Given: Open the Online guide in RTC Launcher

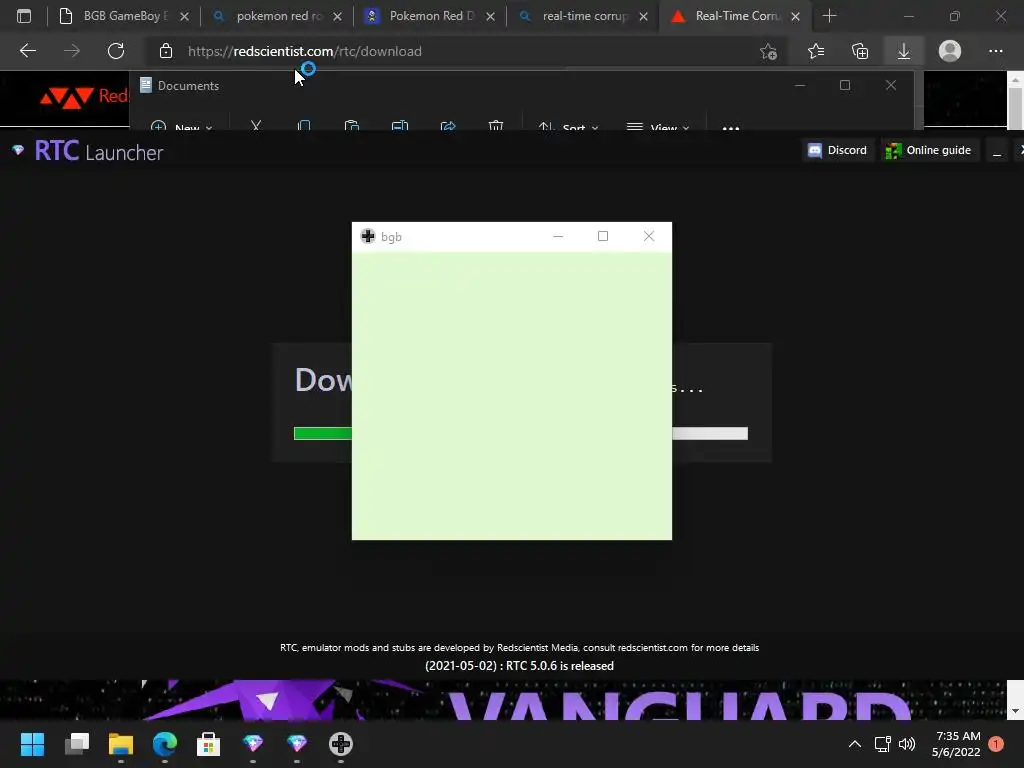Looking at the screenshot, I should [x=929, y=150].
